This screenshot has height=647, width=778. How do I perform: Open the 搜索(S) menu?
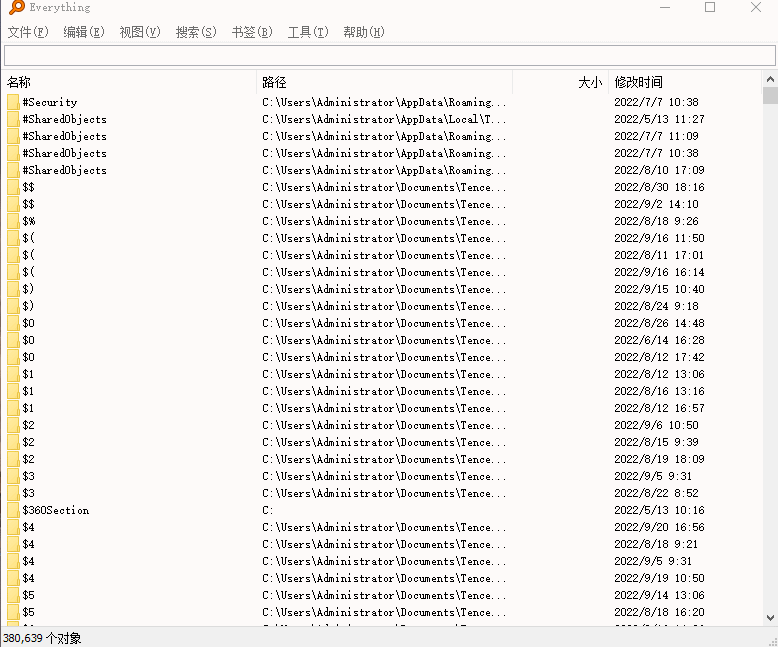[x=196, y=32]
